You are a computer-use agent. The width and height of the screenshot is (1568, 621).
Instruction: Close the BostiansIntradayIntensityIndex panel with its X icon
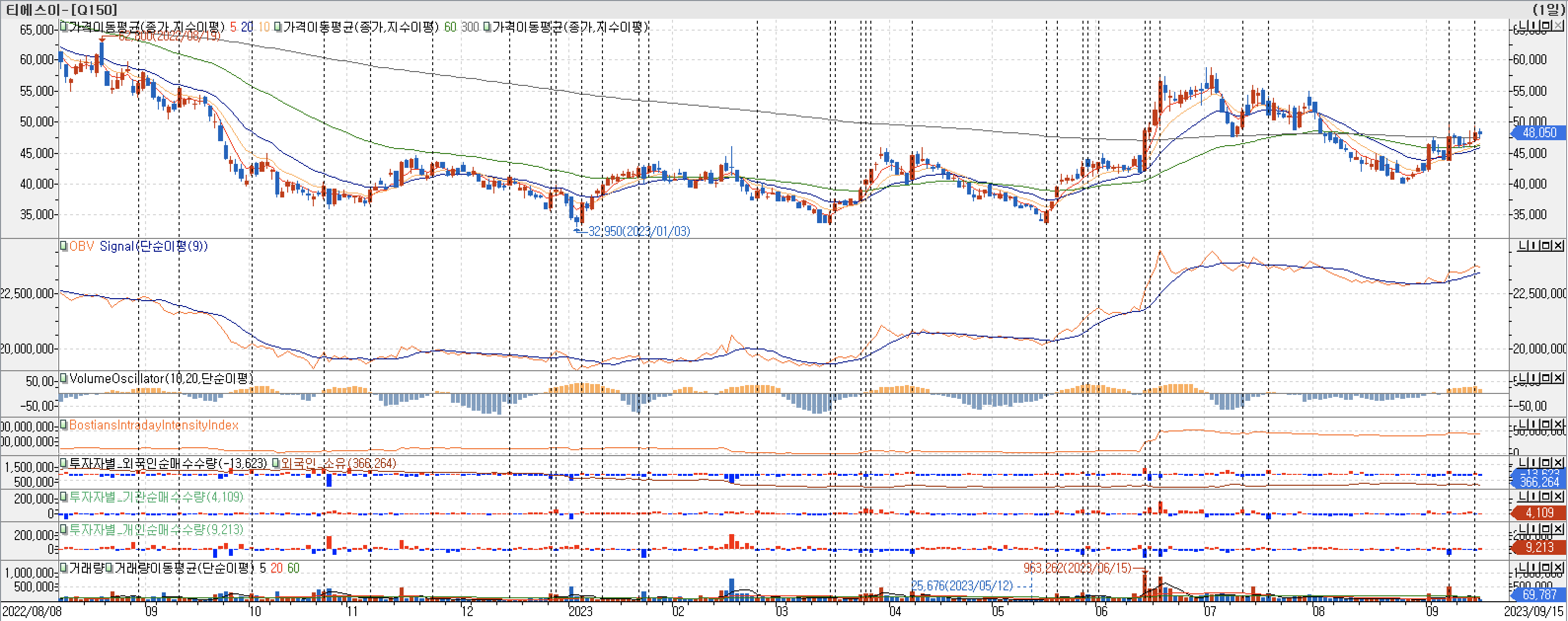click(1558, 425)
